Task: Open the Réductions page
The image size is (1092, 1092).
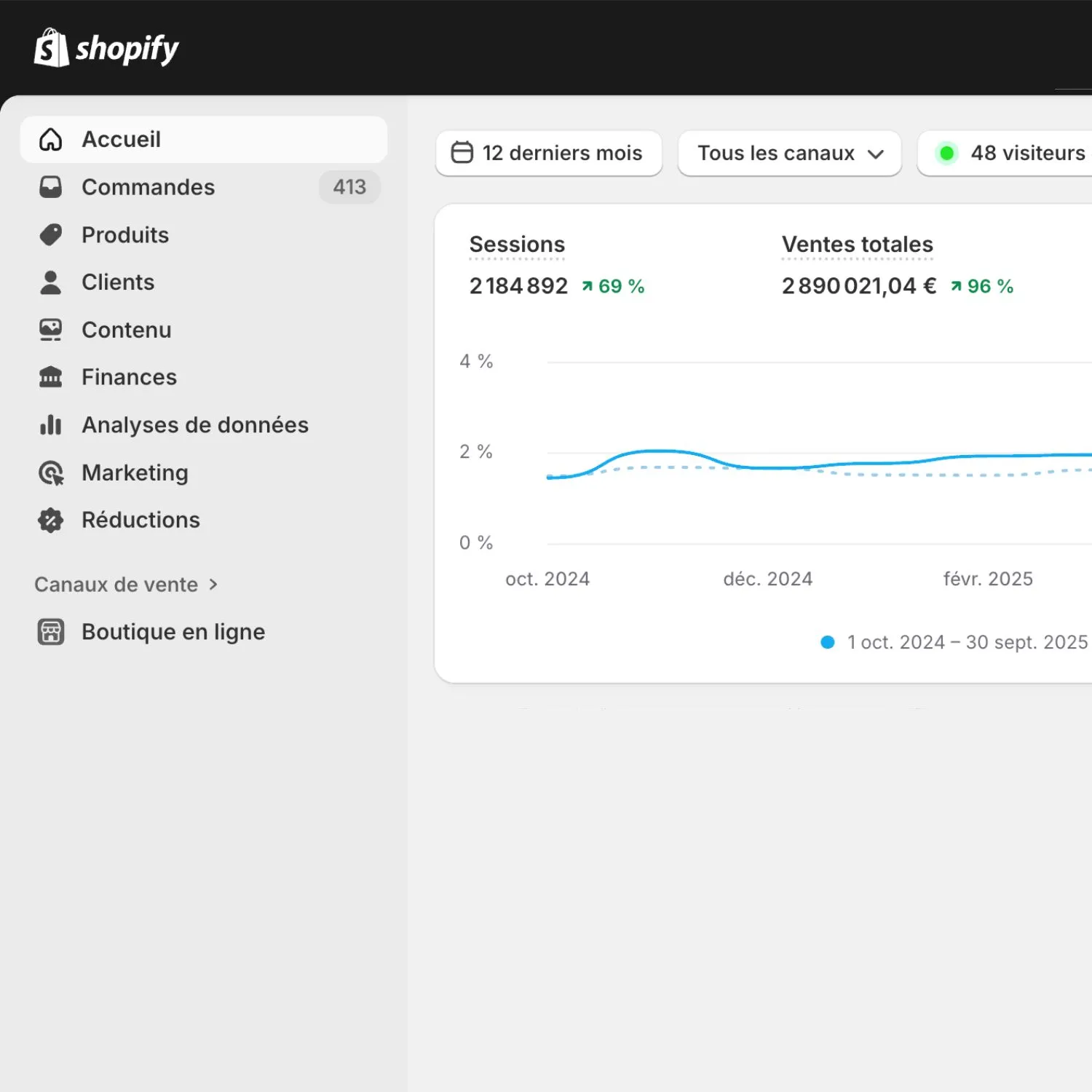Action: (204, 520)
